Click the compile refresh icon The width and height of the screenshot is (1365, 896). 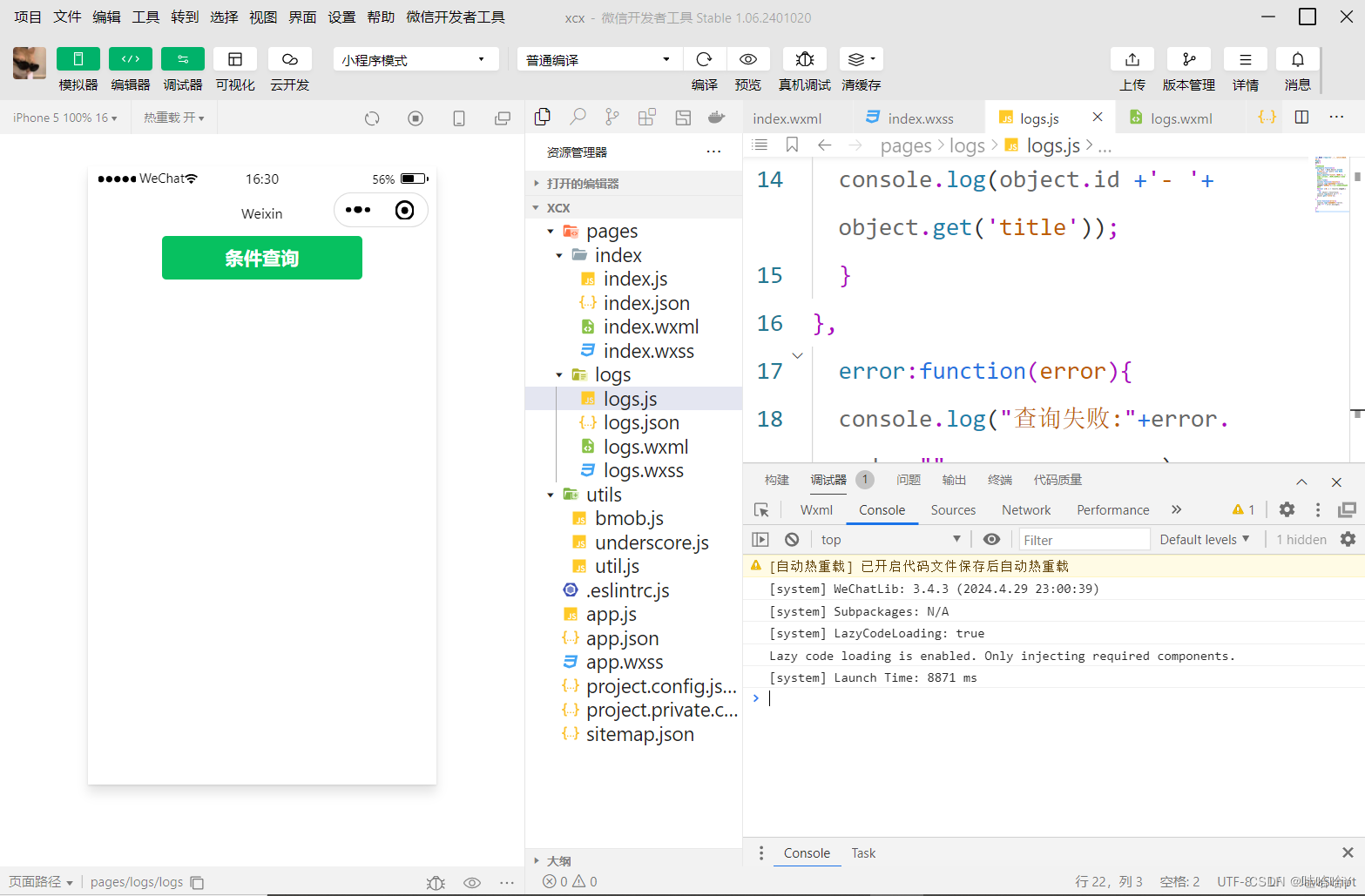click(x=705, y=59)
